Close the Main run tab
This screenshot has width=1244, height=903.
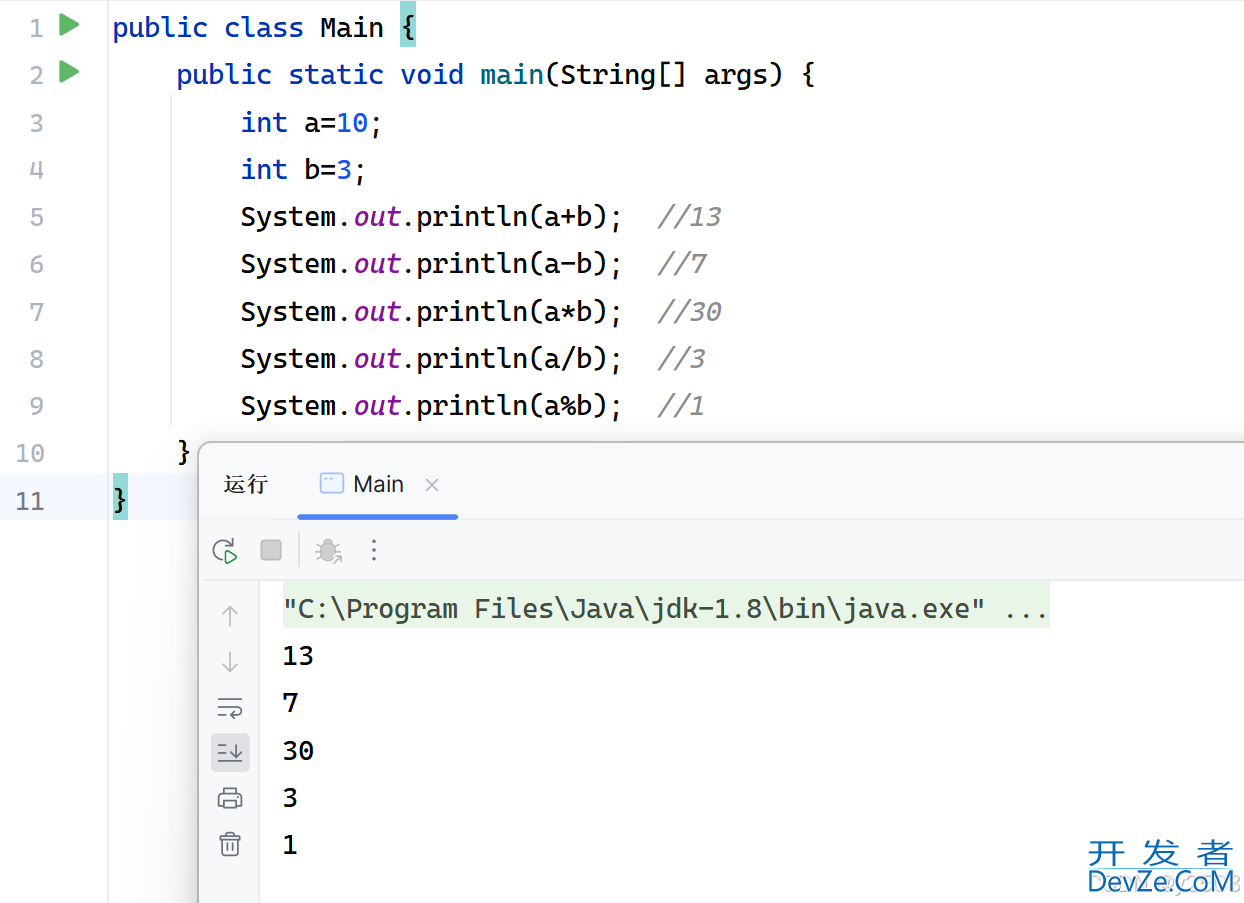(432, 485)
